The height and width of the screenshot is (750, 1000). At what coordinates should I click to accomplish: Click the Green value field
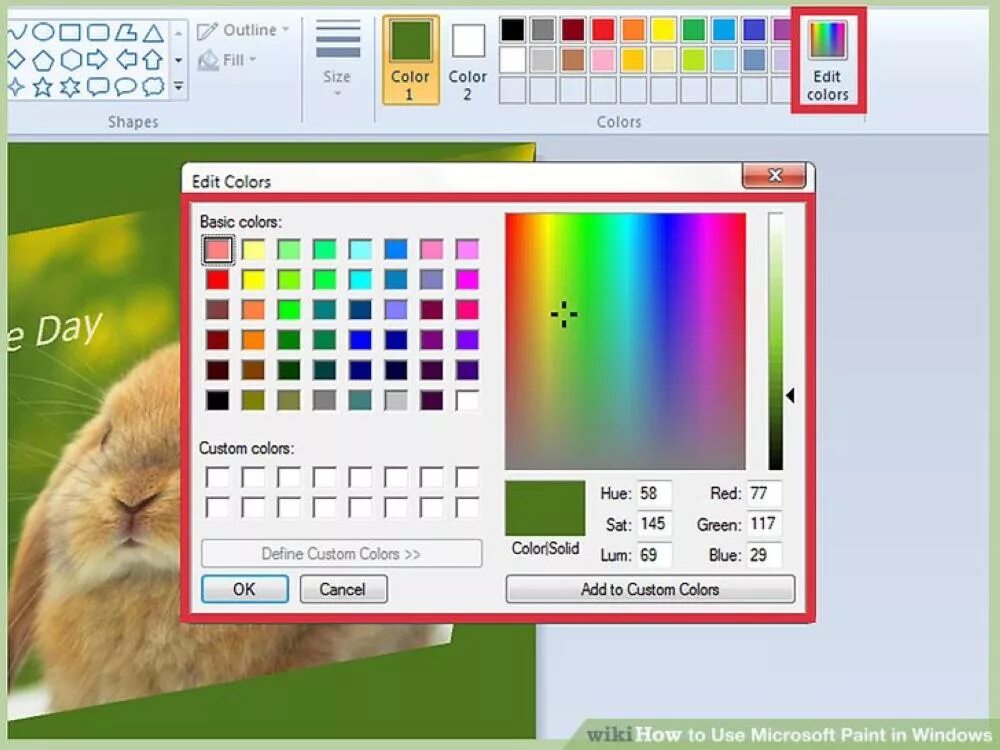tap(764, 524)
